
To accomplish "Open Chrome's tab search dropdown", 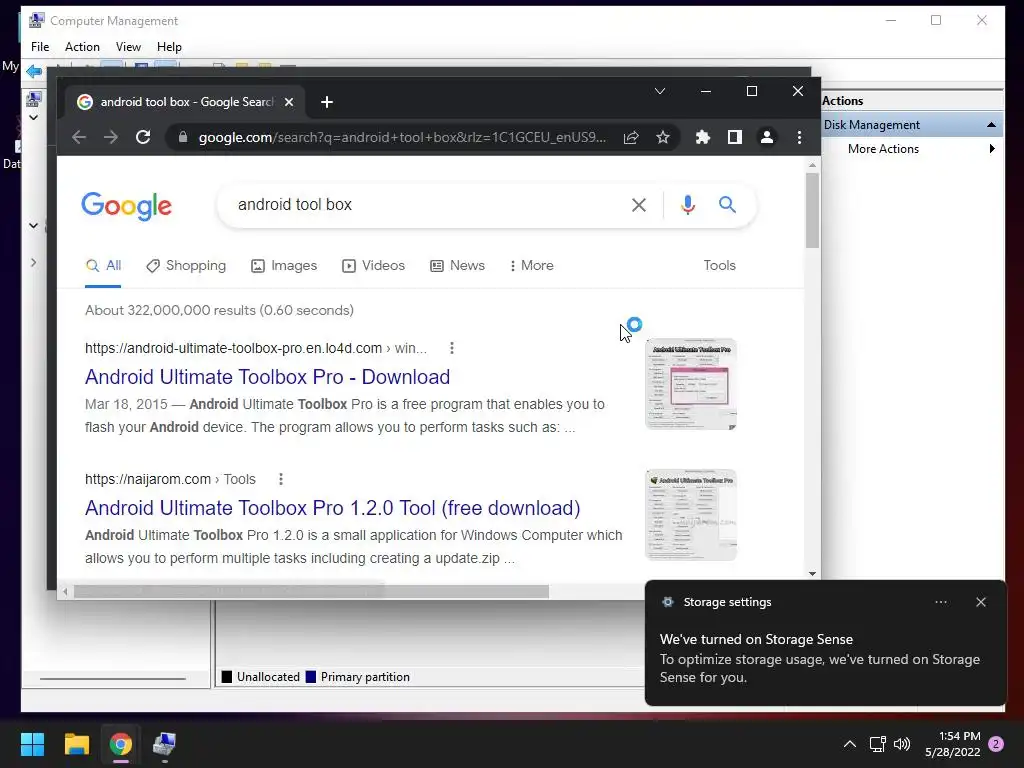I will point(660,91).
